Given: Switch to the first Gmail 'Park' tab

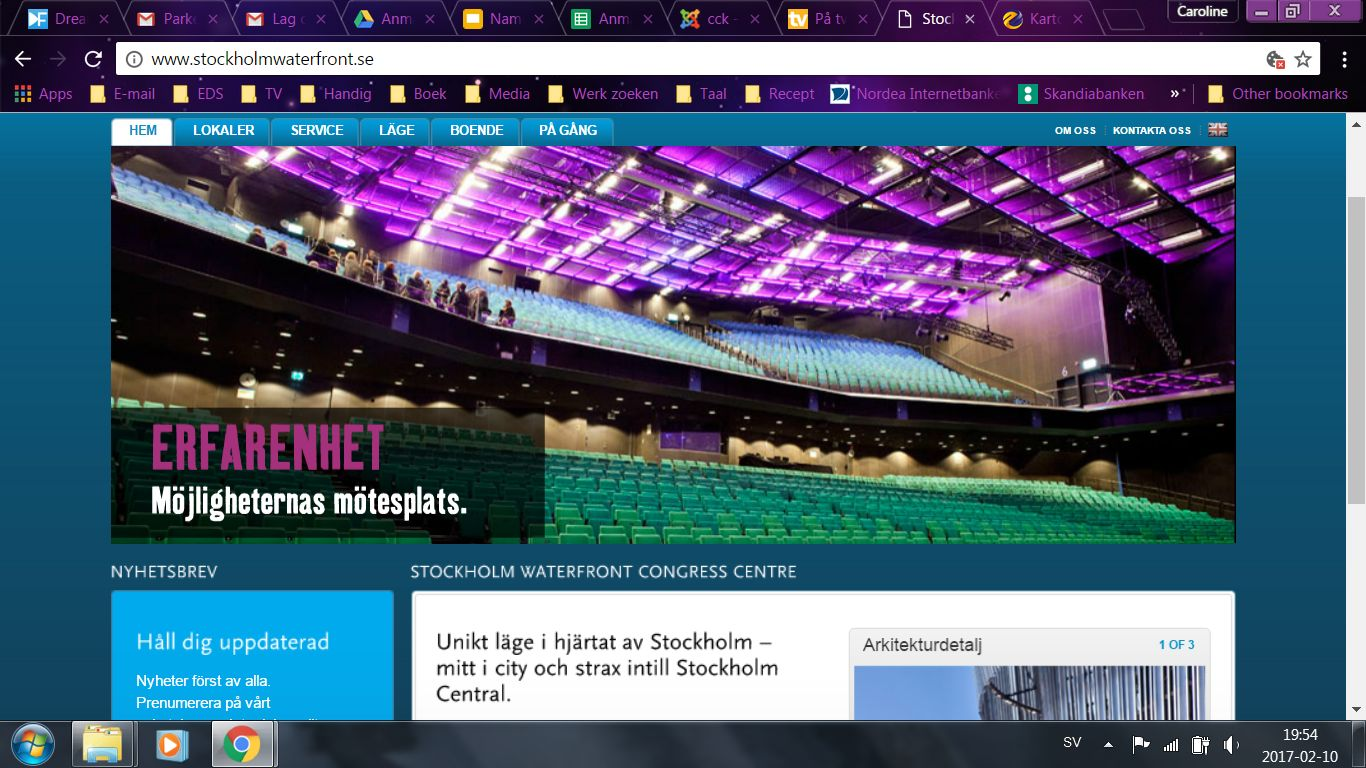Looking at the screenshot, I should click(x=176, y=19).
